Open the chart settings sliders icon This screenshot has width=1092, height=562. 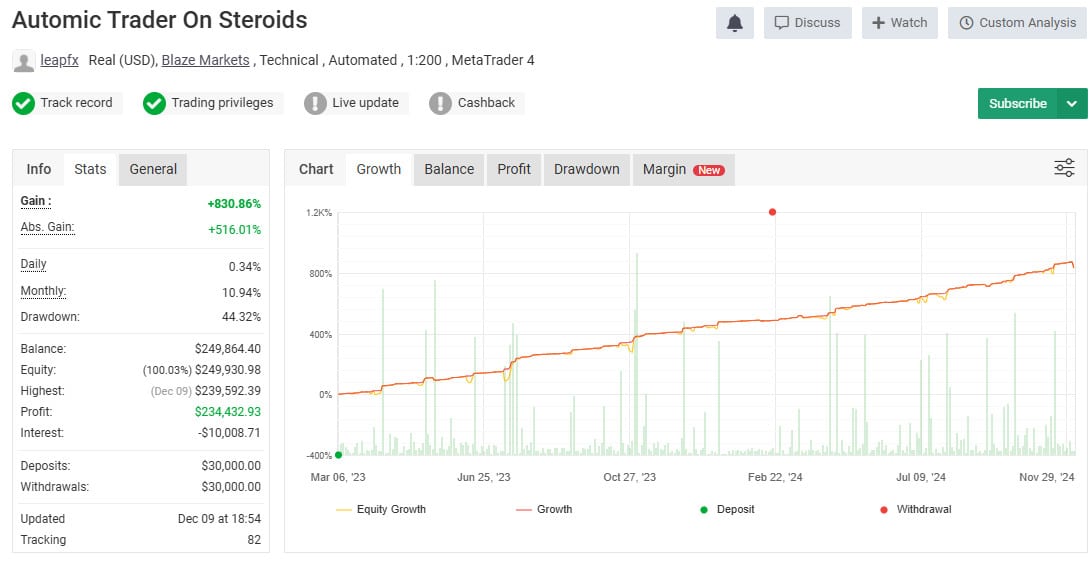1064,168
